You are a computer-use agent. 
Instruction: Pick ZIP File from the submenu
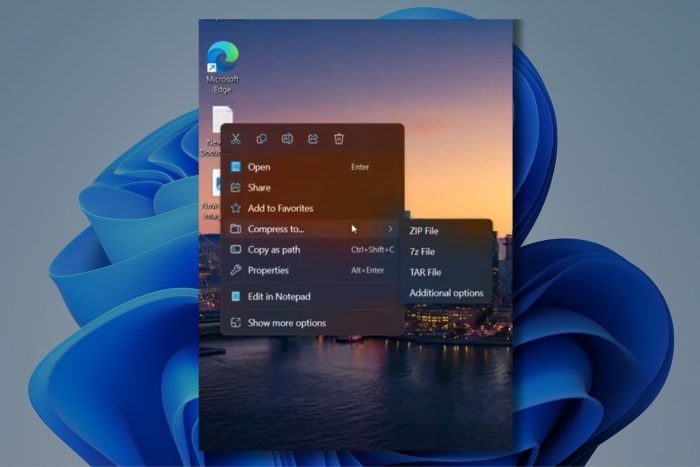coord(448,231)
